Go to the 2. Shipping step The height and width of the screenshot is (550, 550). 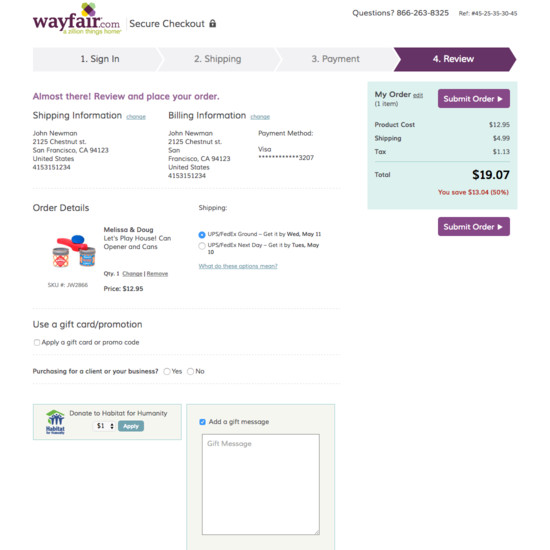[218, 59]
